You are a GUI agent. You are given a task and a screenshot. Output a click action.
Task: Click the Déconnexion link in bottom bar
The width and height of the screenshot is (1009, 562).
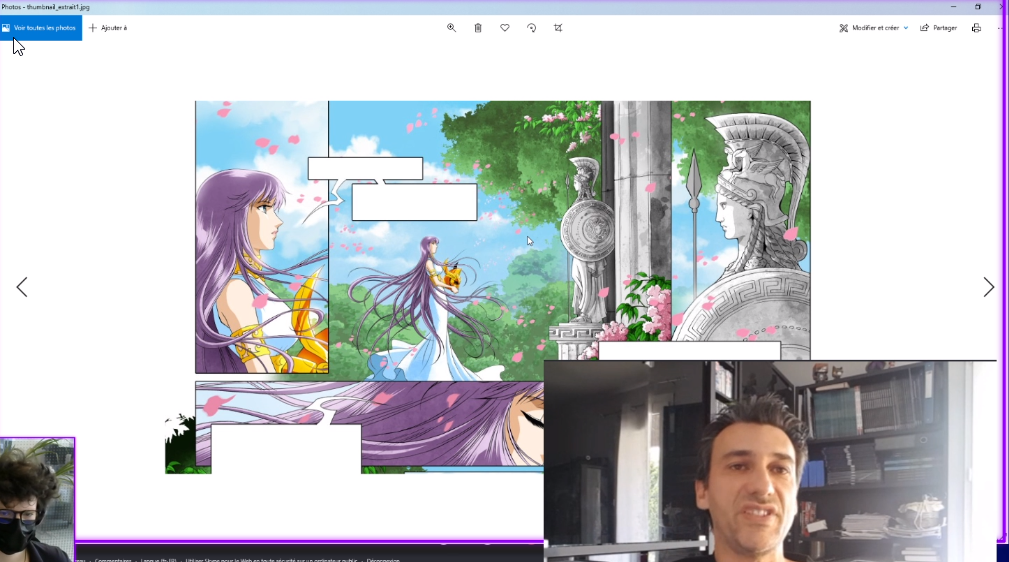[383, 559]
